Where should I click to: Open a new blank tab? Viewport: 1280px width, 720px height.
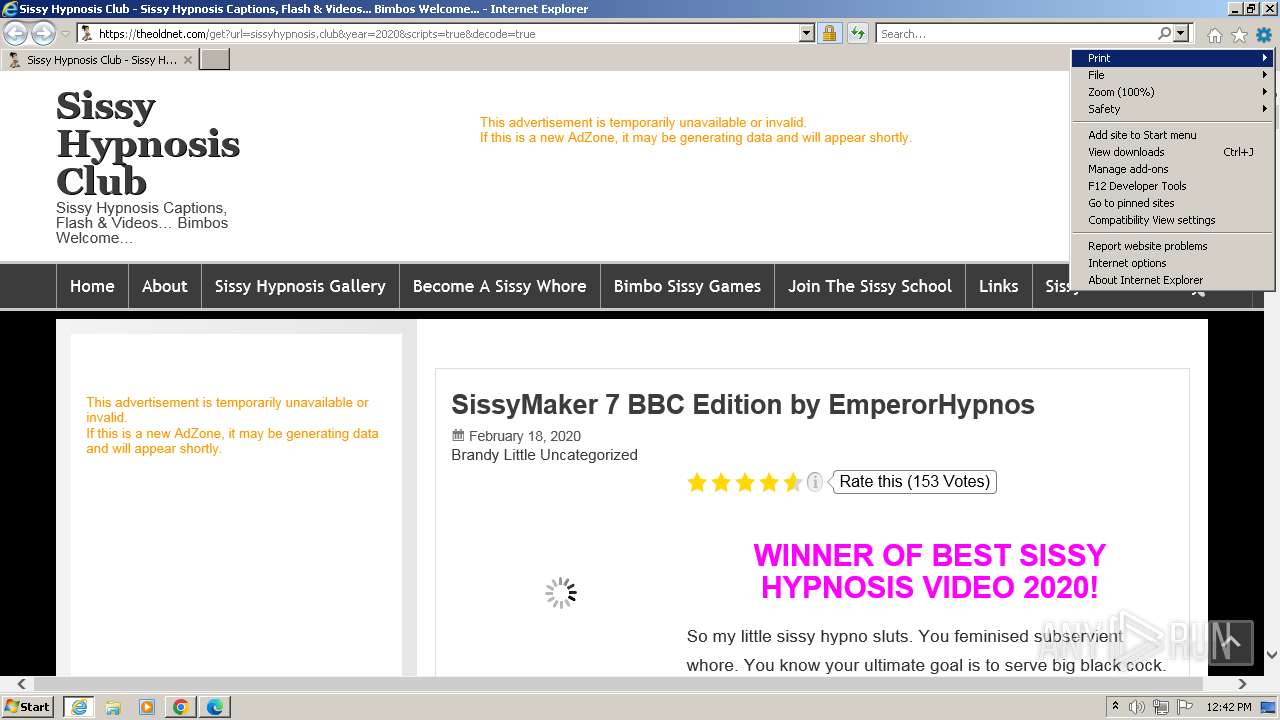[x=215, y=59]
